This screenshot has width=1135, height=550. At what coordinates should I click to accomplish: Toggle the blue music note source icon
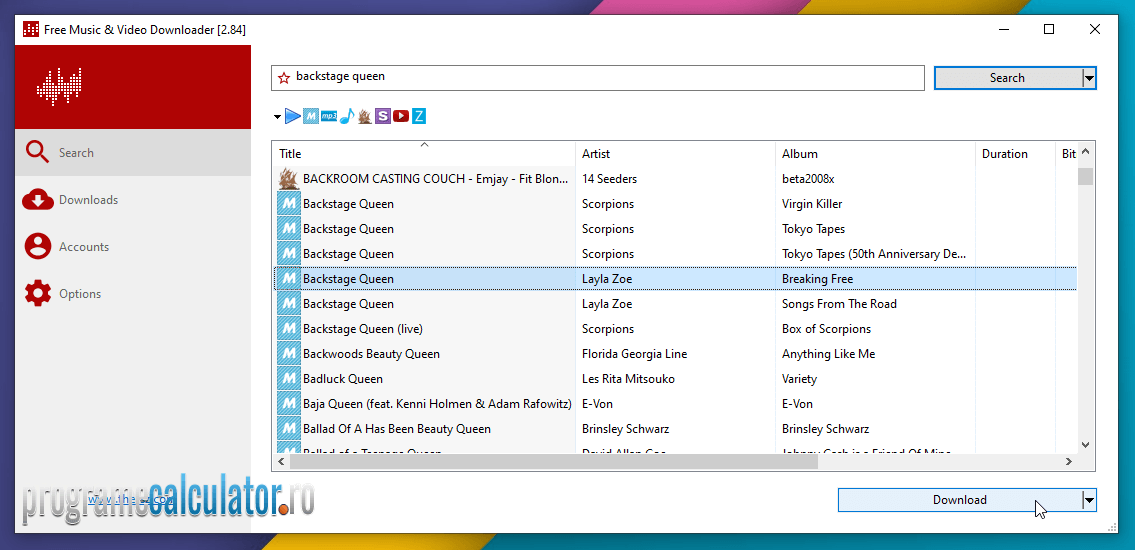coord(347,116)
